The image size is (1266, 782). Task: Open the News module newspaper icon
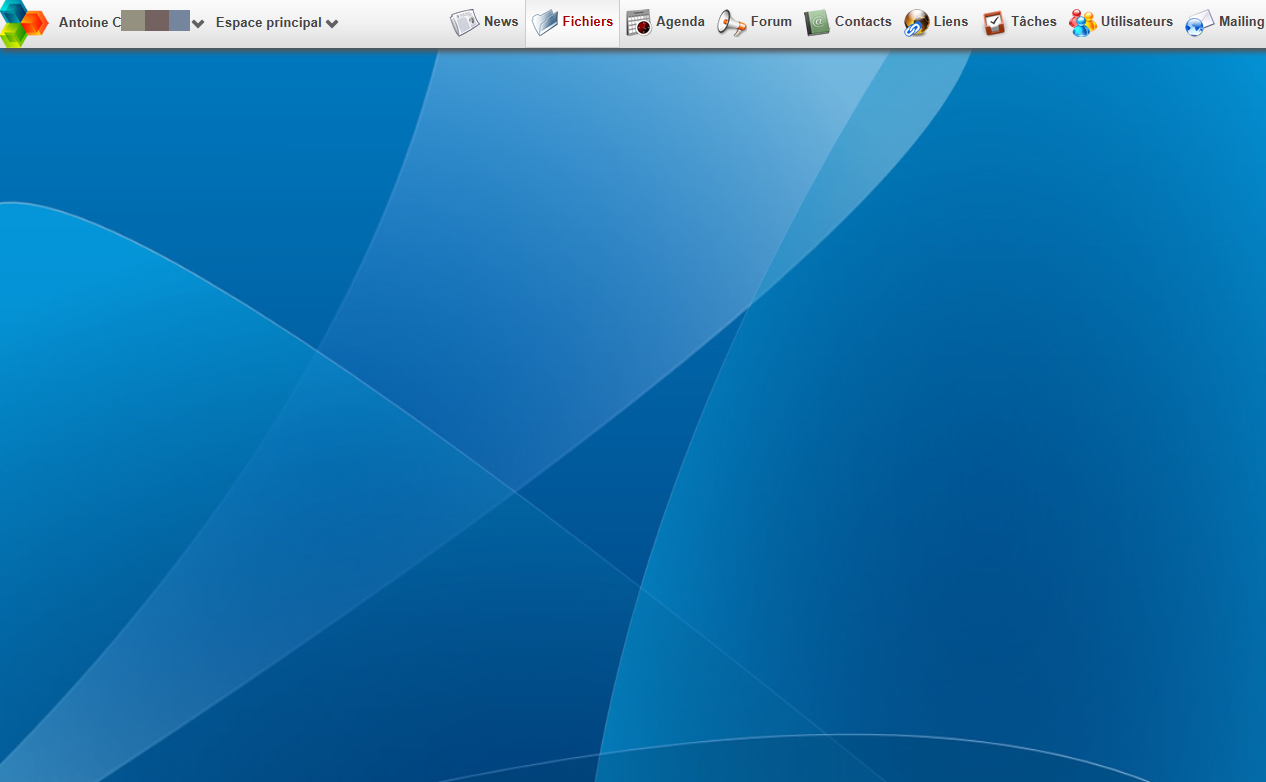[464, 20]
